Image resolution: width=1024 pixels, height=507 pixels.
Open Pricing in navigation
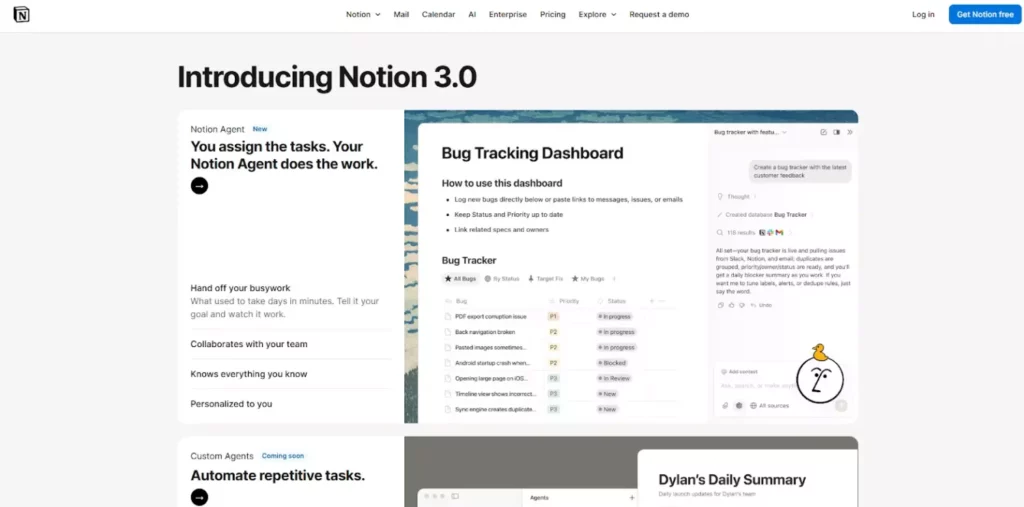552,14
